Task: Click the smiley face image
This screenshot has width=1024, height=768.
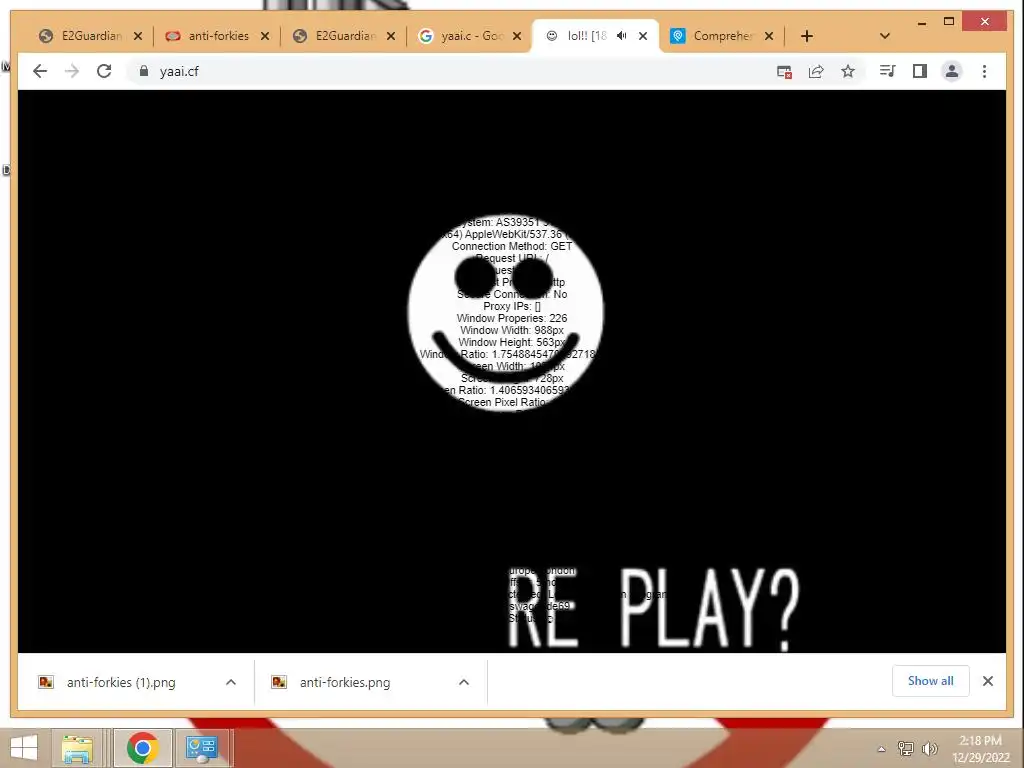Action: click(x=506, y=314)
